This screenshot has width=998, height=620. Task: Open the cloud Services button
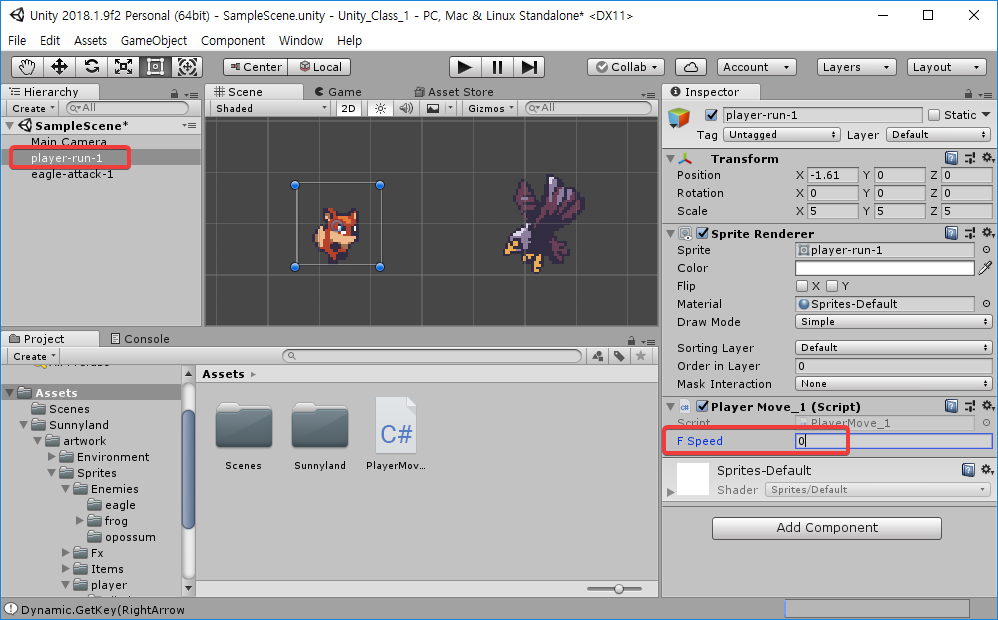[691, 67]
